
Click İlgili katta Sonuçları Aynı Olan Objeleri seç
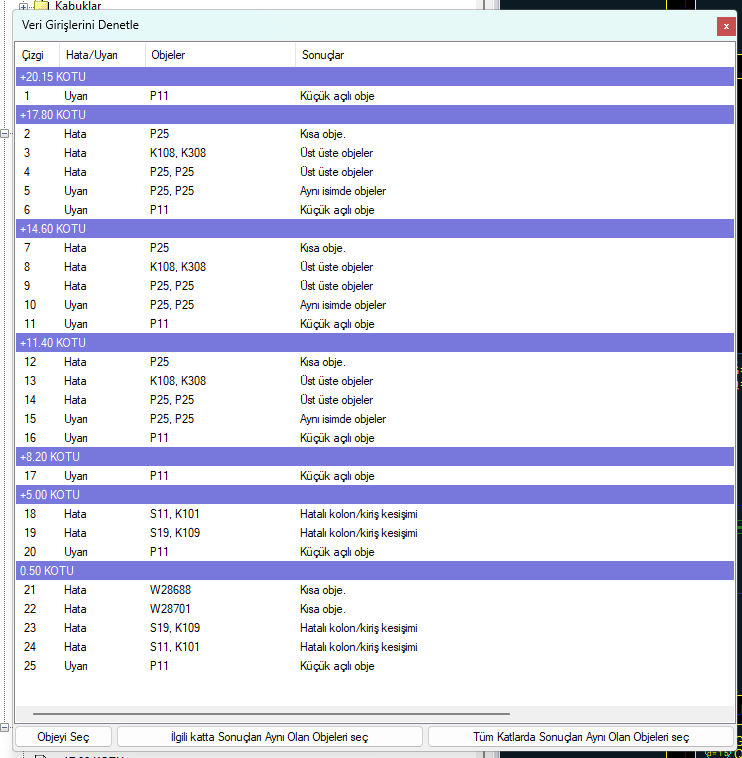pyautogui.click(x=270, y=737)
